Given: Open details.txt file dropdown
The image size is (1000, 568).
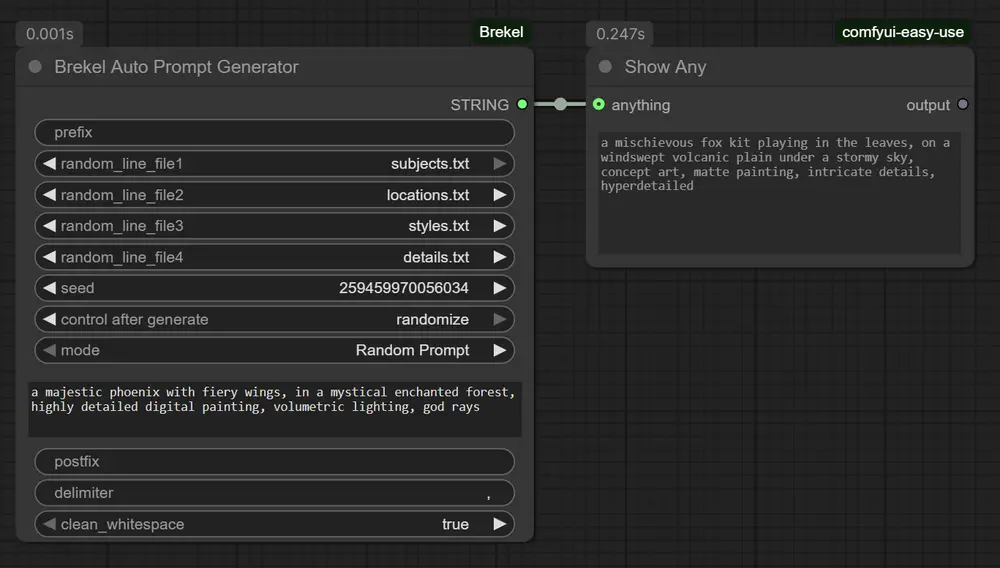Looking at the screenshot, I should pyautogui.click(x=436, y=257).
